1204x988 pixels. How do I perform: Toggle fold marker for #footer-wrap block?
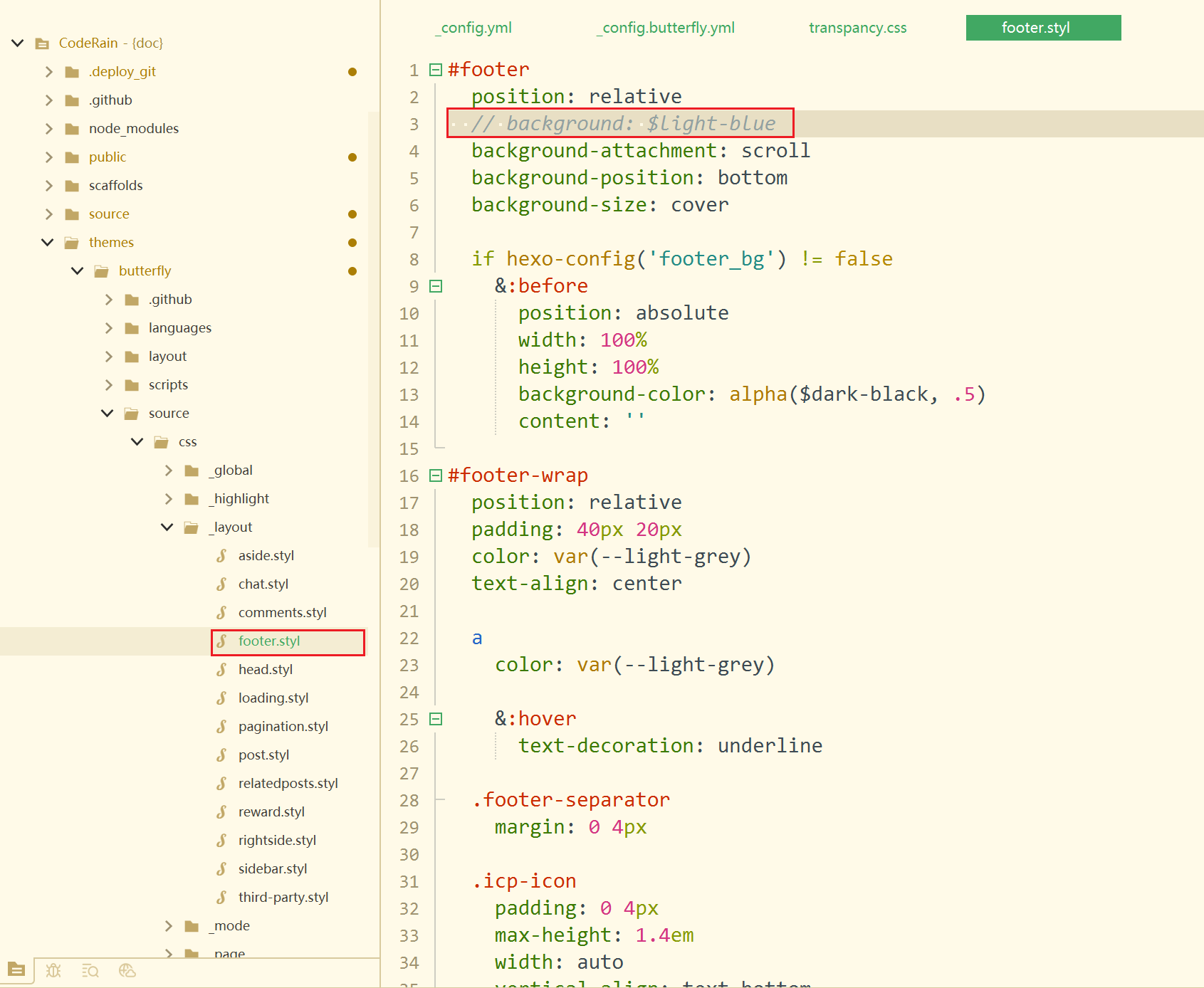[x=436, y=475]
